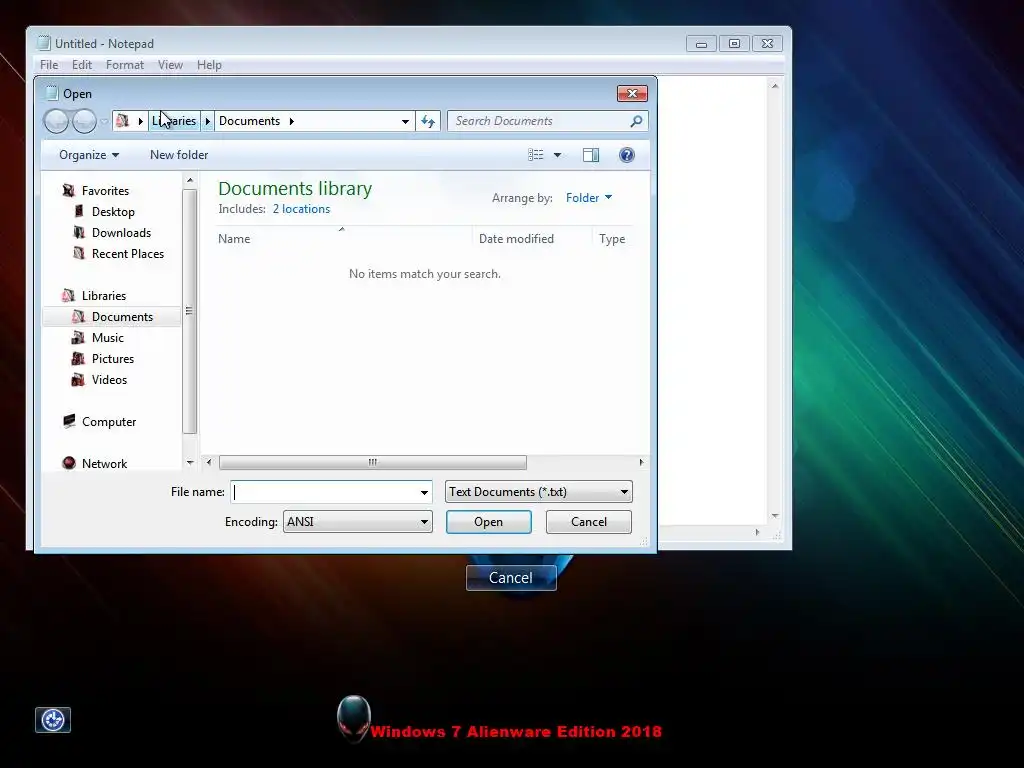Sort by the Type column header
The image size is (1024, 768).
coord(612,239)
